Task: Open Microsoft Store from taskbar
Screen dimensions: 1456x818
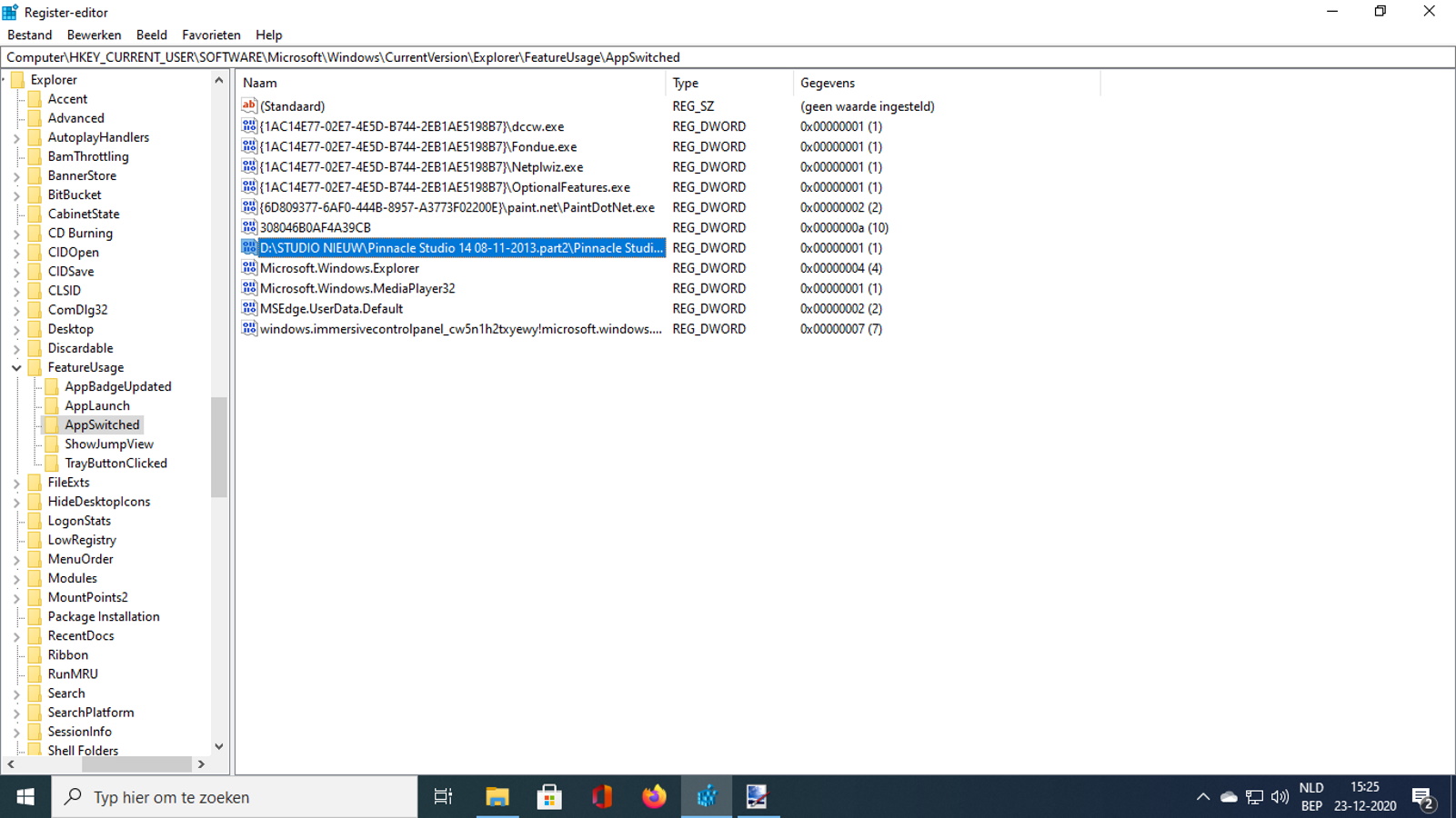Action: pos(549,797)
